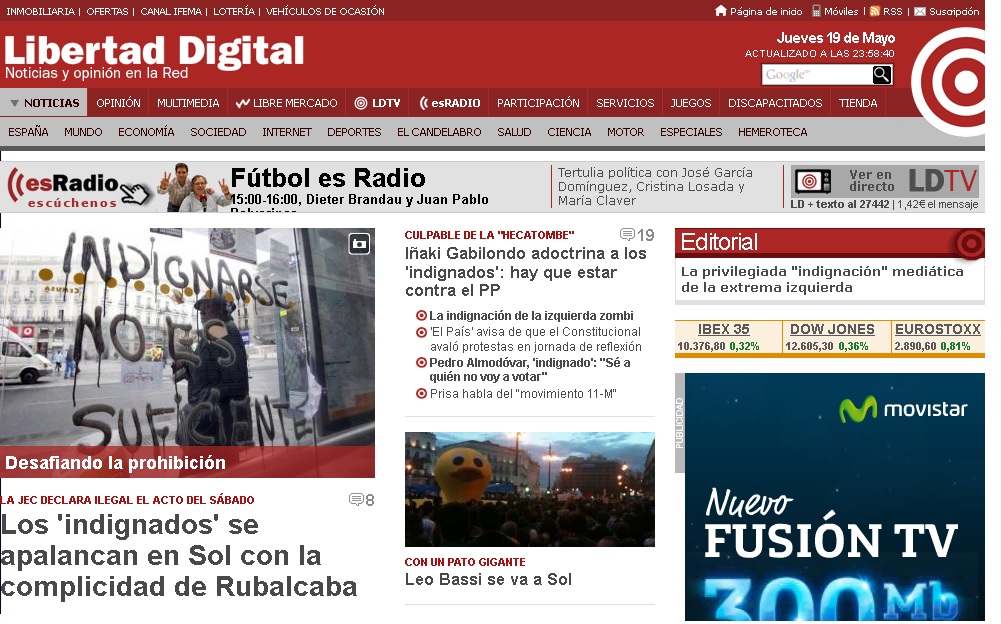The image size is (1001, 624).
Task: Read the Iñaki Gabilondo headline article
Action: coord(525,271)
